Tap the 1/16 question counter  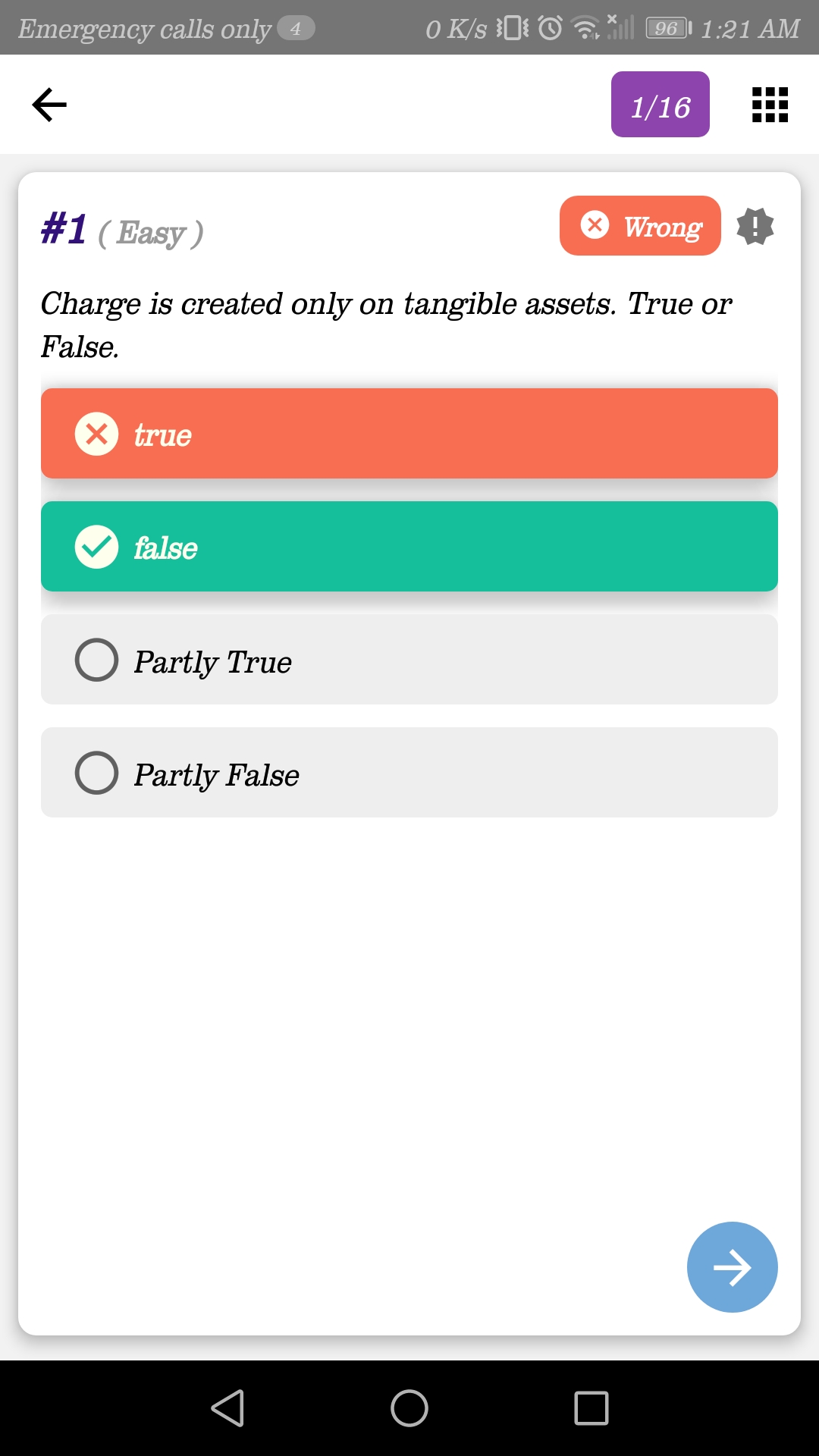(x=660, y=105)
